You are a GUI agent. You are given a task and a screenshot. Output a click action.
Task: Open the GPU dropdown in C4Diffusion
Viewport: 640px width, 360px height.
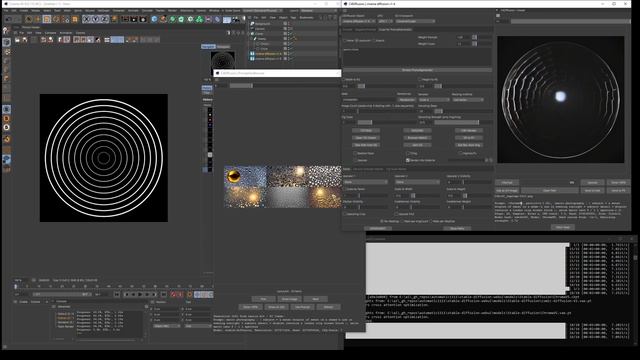385,21
